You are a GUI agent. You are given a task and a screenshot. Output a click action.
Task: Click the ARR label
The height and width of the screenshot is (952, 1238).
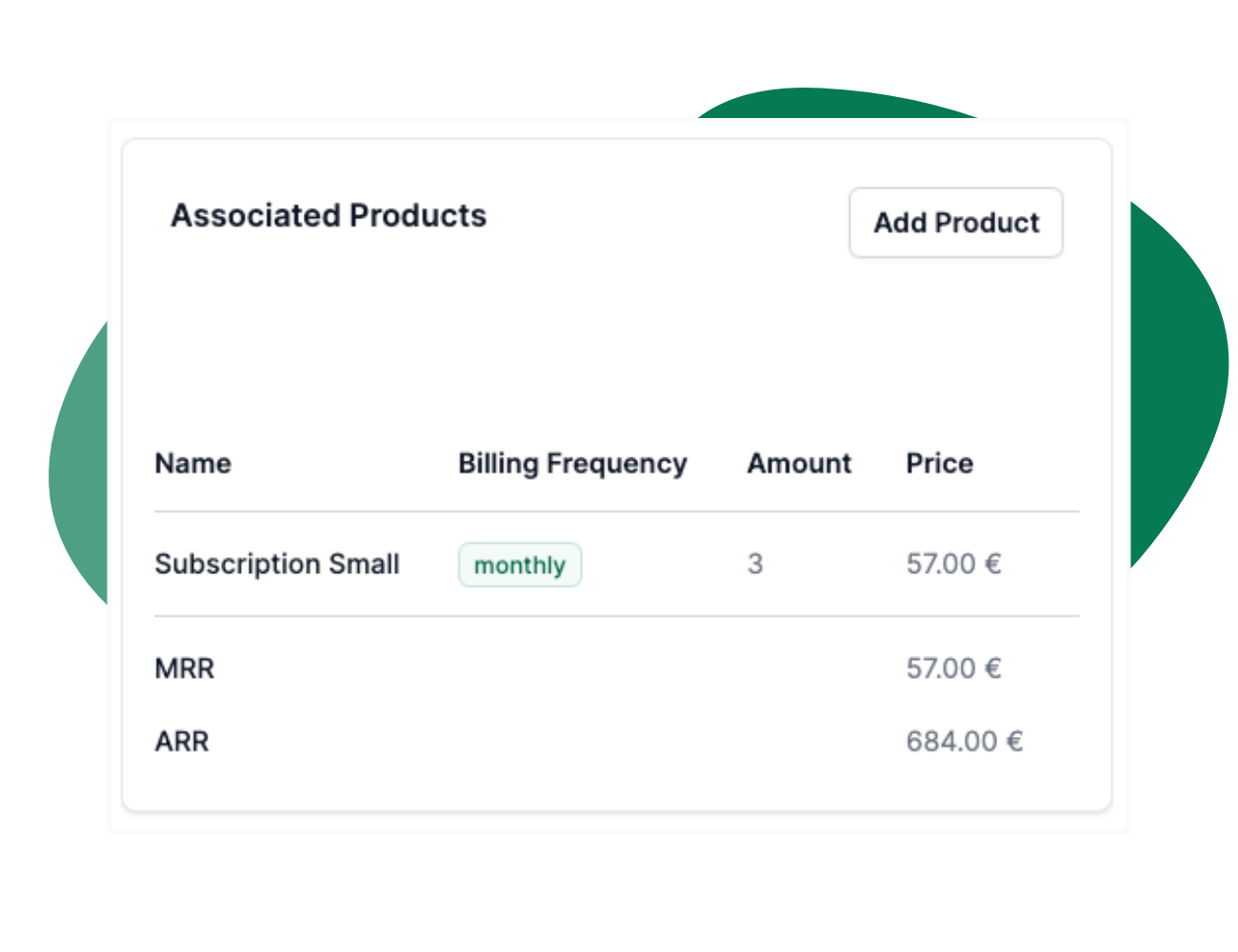pyautogui.click(x=182, y=742)
